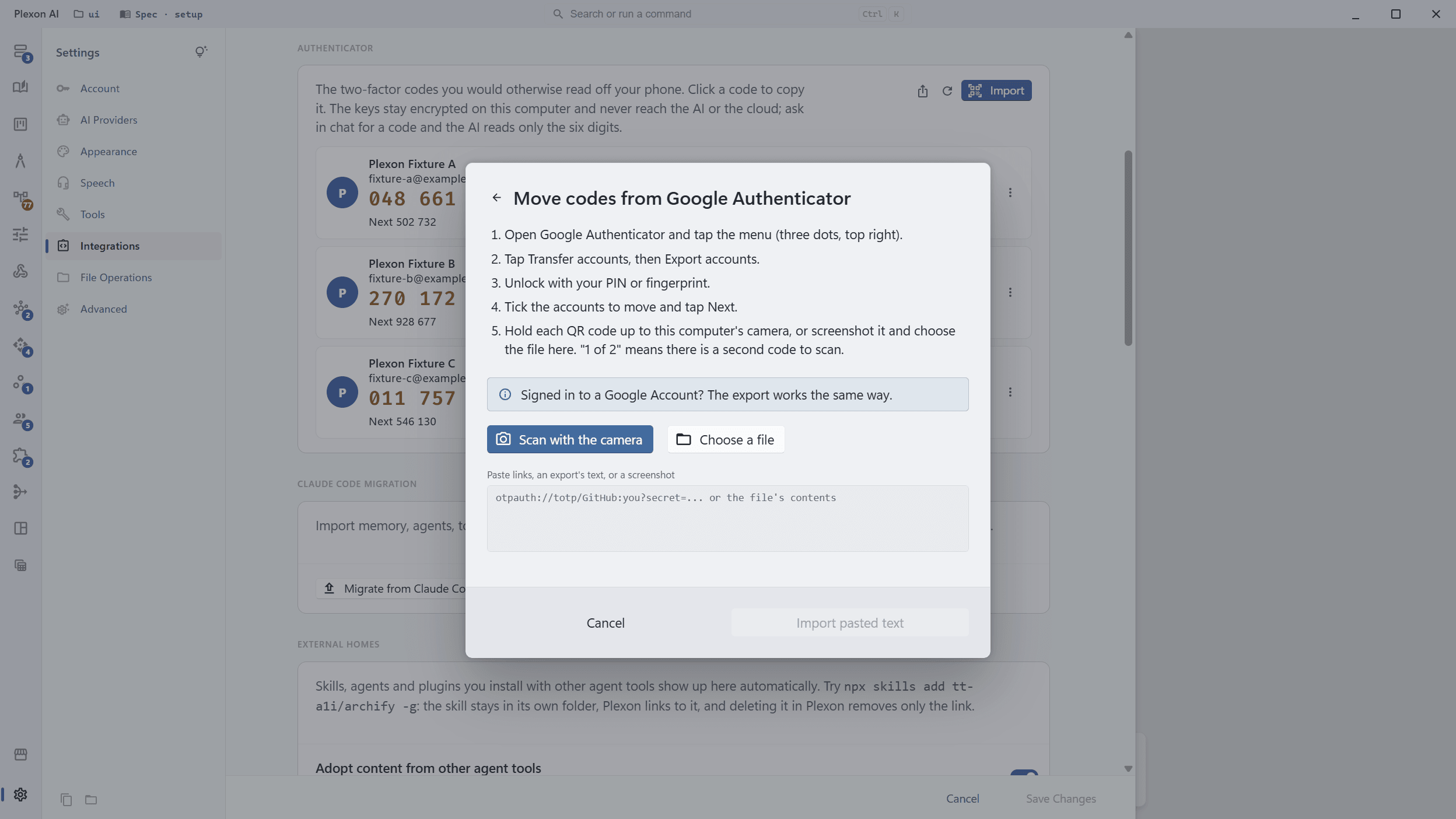This screenshot has width=1456, height=819.
Task: Click the kanban board sidebar icon
Action: point(20,124)
